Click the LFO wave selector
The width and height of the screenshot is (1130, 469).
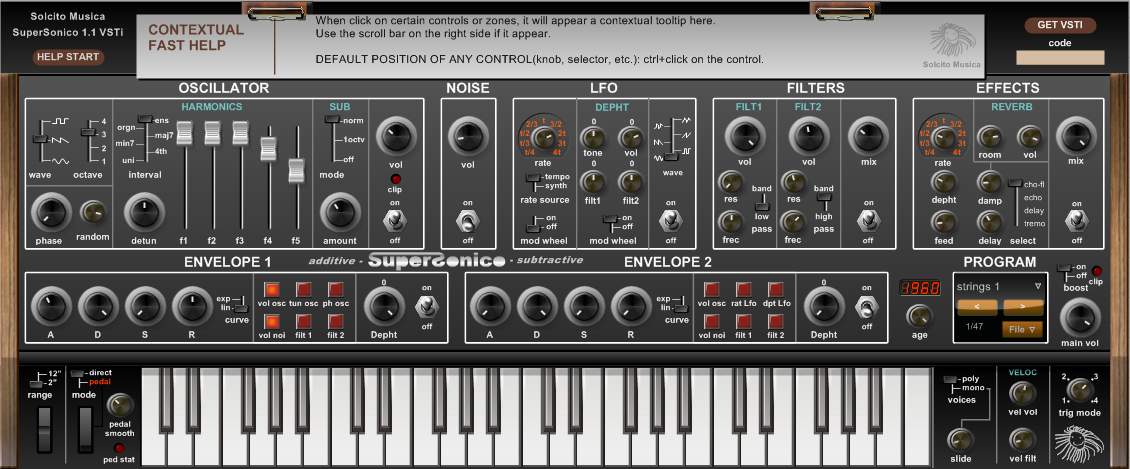[671, 138]
